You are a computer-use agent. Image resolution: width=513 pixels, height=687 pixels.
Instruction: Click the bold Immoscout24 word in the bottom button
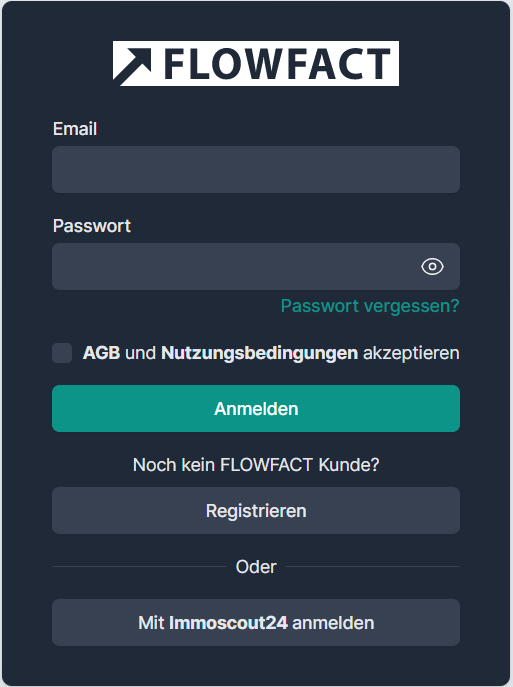pyautogui.click(x=228, y=623)
